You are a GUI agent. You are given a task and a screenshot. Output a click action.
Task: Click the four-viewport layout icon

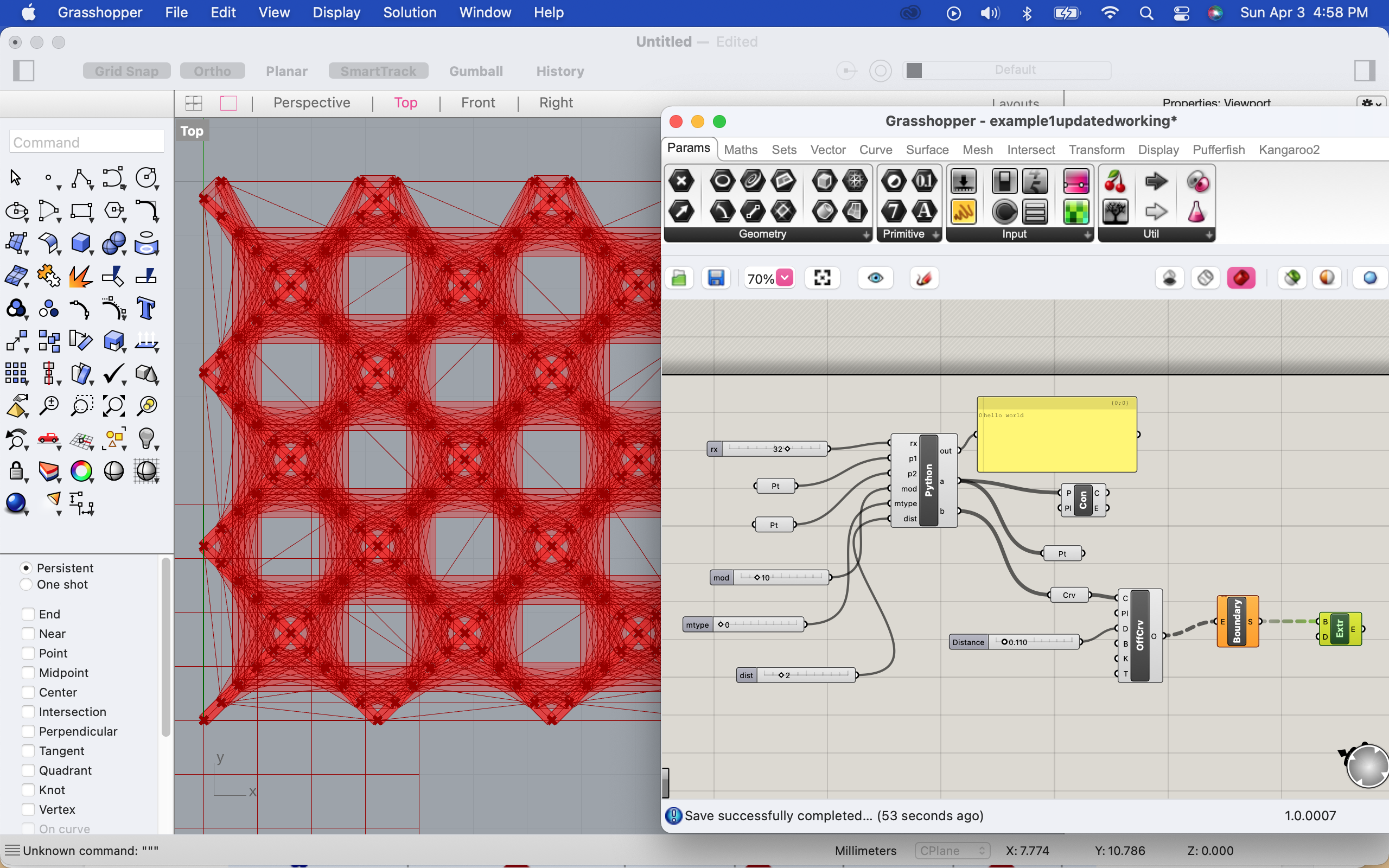point(194,103)
